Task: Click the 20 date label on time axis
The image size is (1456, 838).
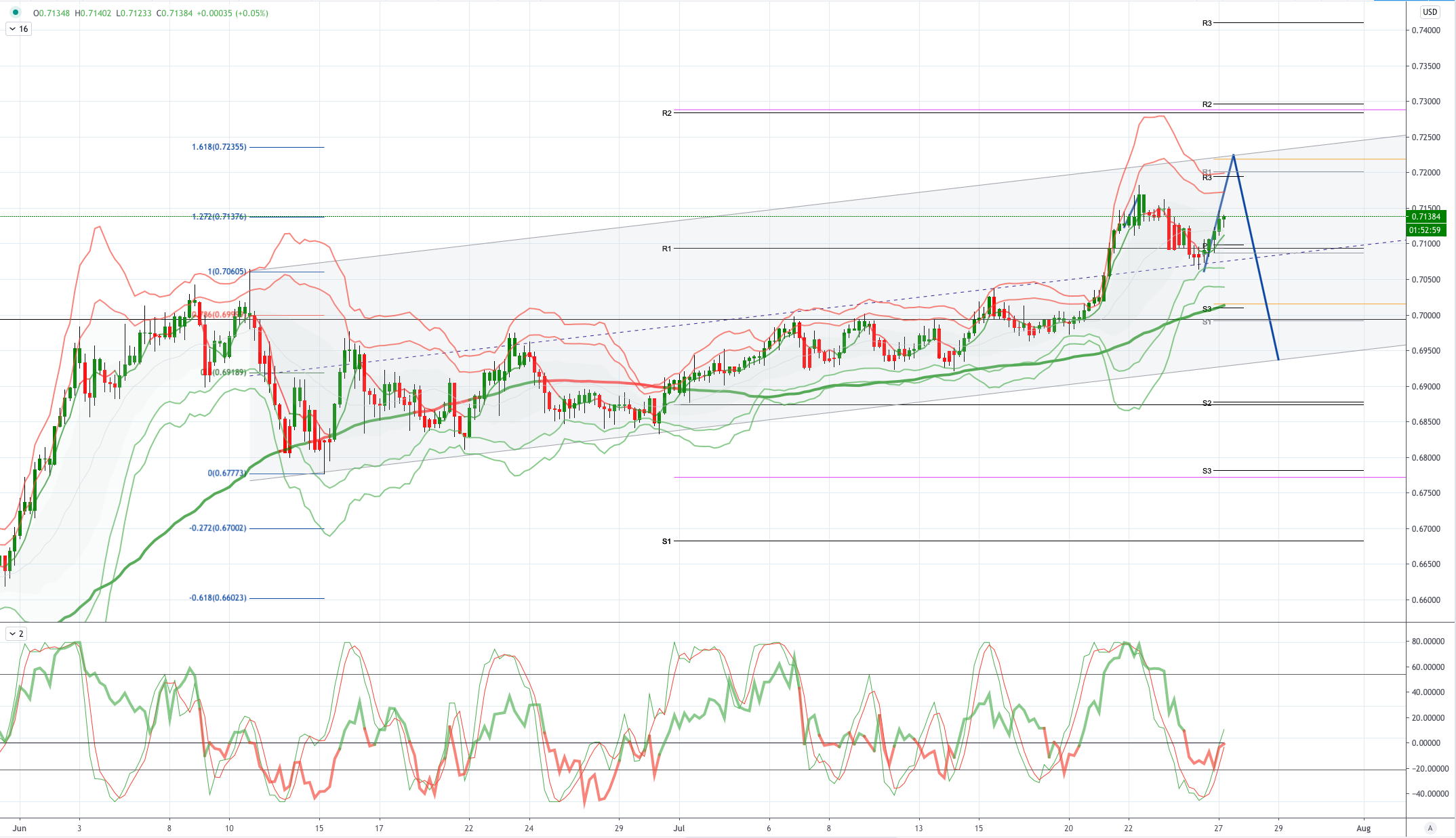Action: pyautogui.click(x=1068, y=828)
